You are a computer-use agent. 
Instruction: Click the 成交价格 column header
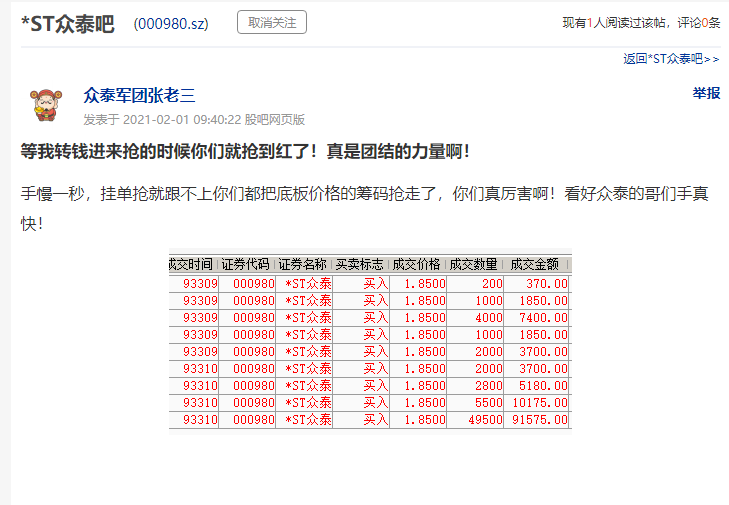416,264
